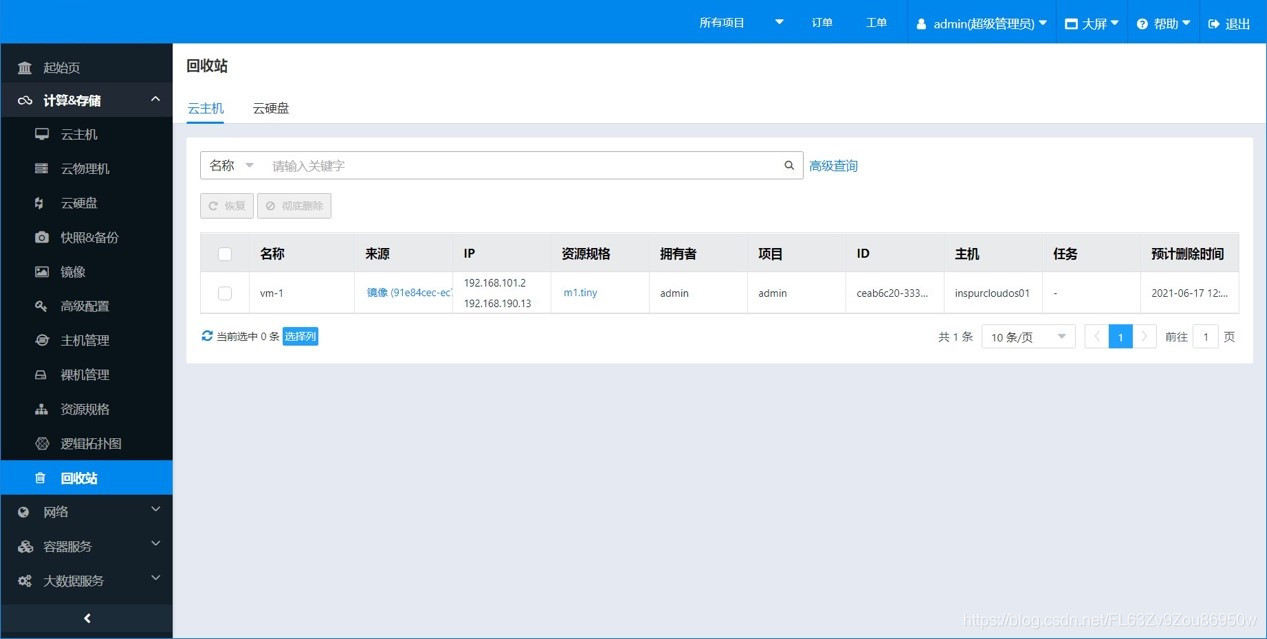Click the 退出 logout icon
Viewport: 1267px width, 639px height.
1215,24
